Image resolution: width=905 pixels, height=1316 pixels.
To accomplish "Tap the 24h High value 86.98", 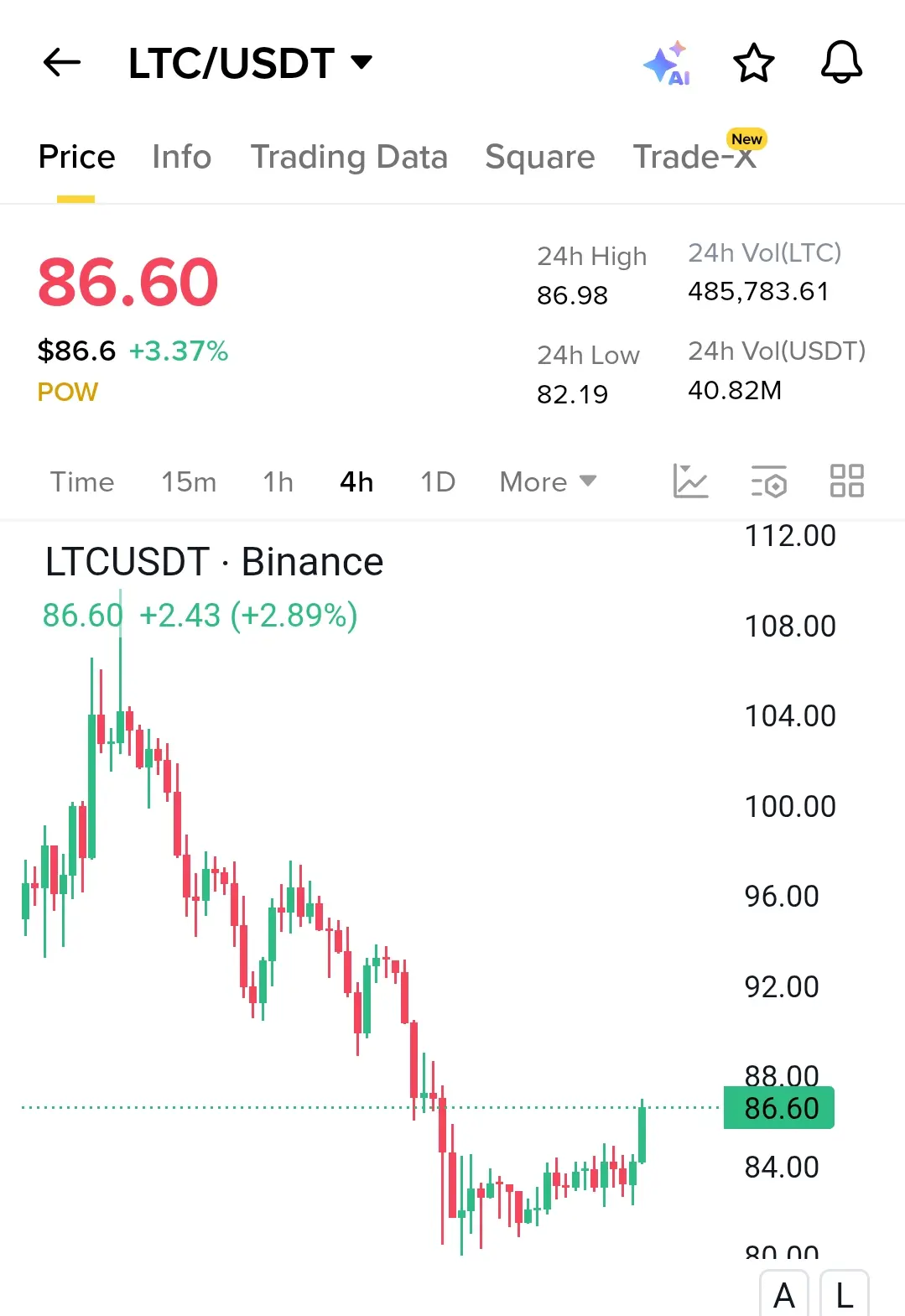I will (x=572, y=295).
